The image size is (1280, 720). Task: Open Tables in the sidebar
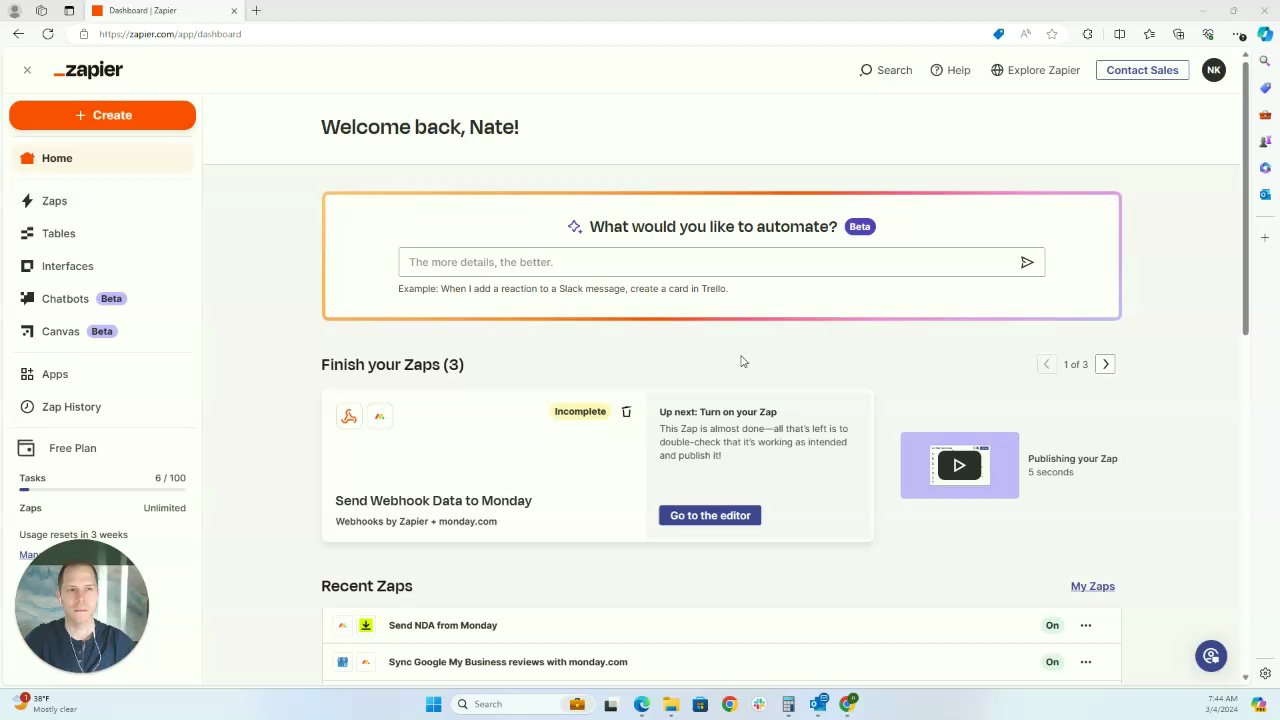(58, 233)
